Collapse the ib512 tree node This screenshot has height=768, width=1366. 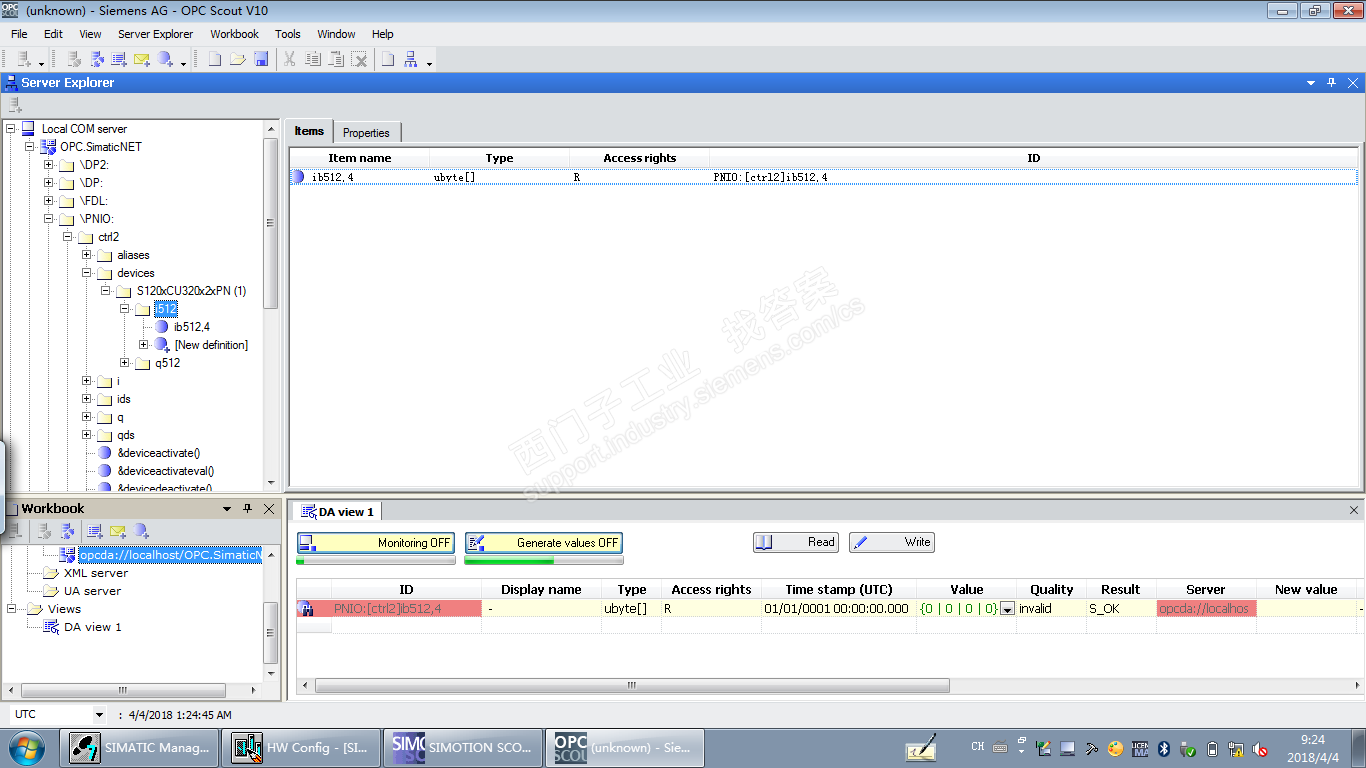(x=125, y=309)
